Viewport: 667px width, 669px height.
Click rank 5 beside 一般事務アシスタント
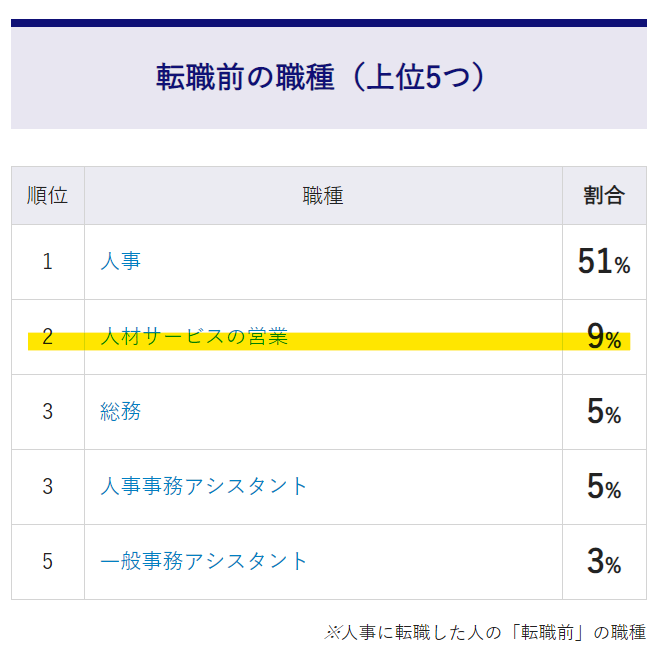point(47,562)
